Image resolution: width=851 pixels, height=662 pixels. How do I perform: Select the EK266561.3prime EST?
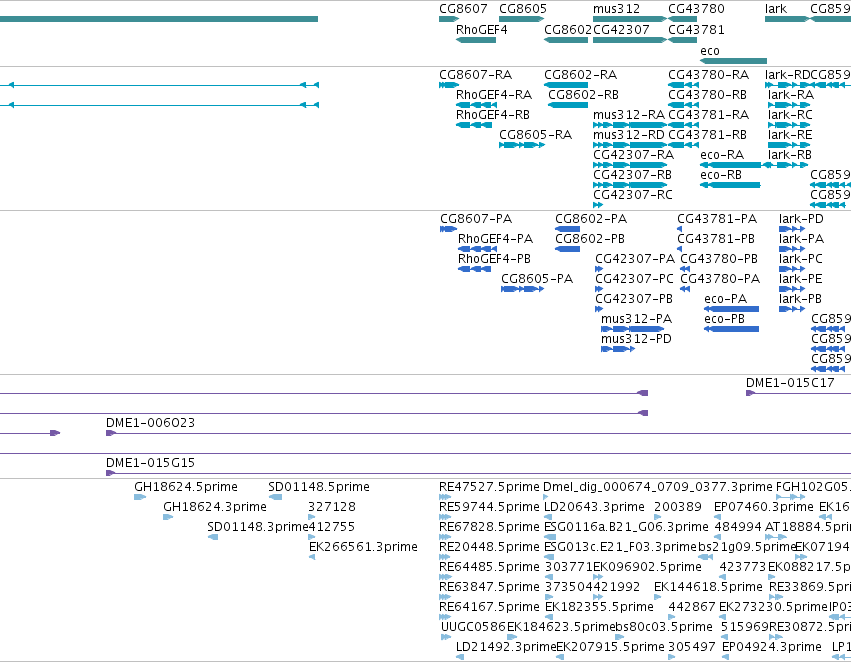point(312,557)
